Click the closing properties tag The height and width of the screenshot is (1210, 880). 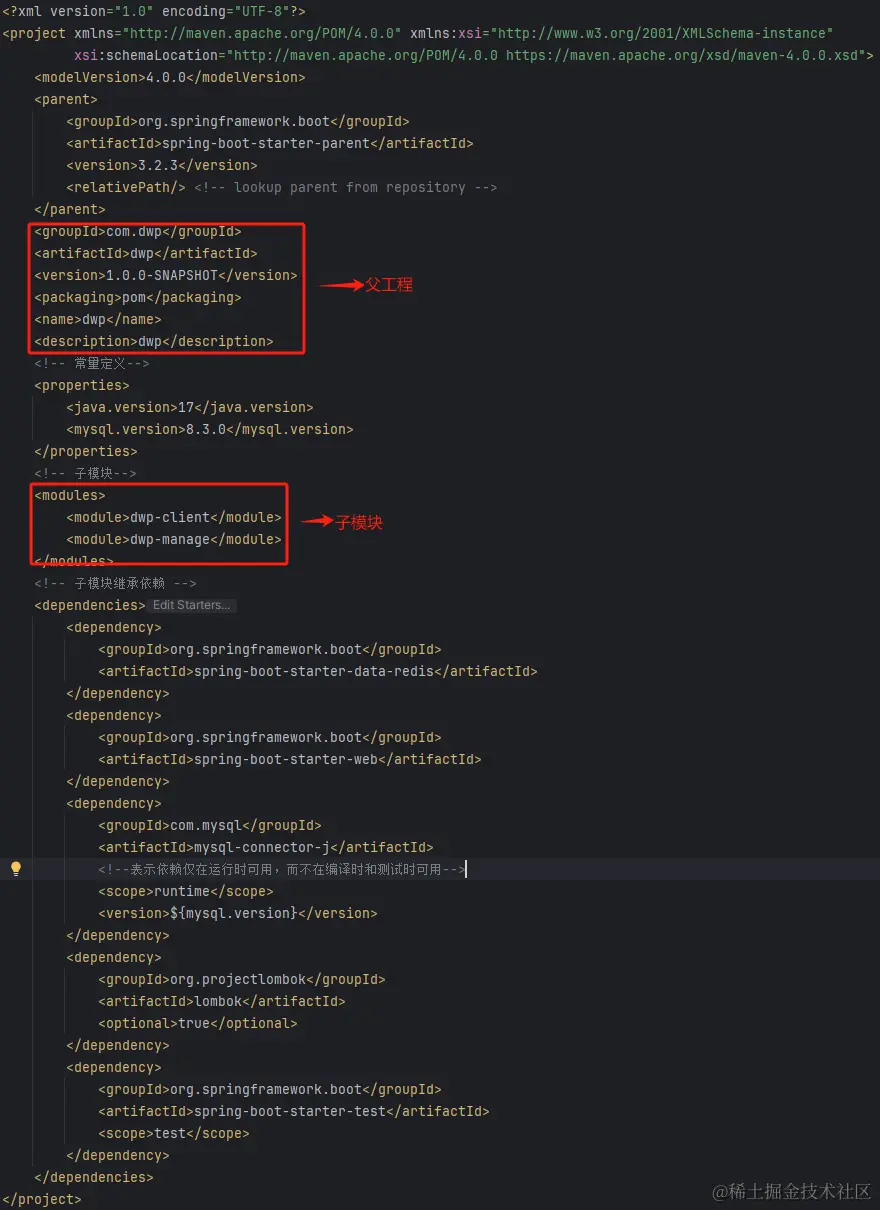click(x=86, y=451)
